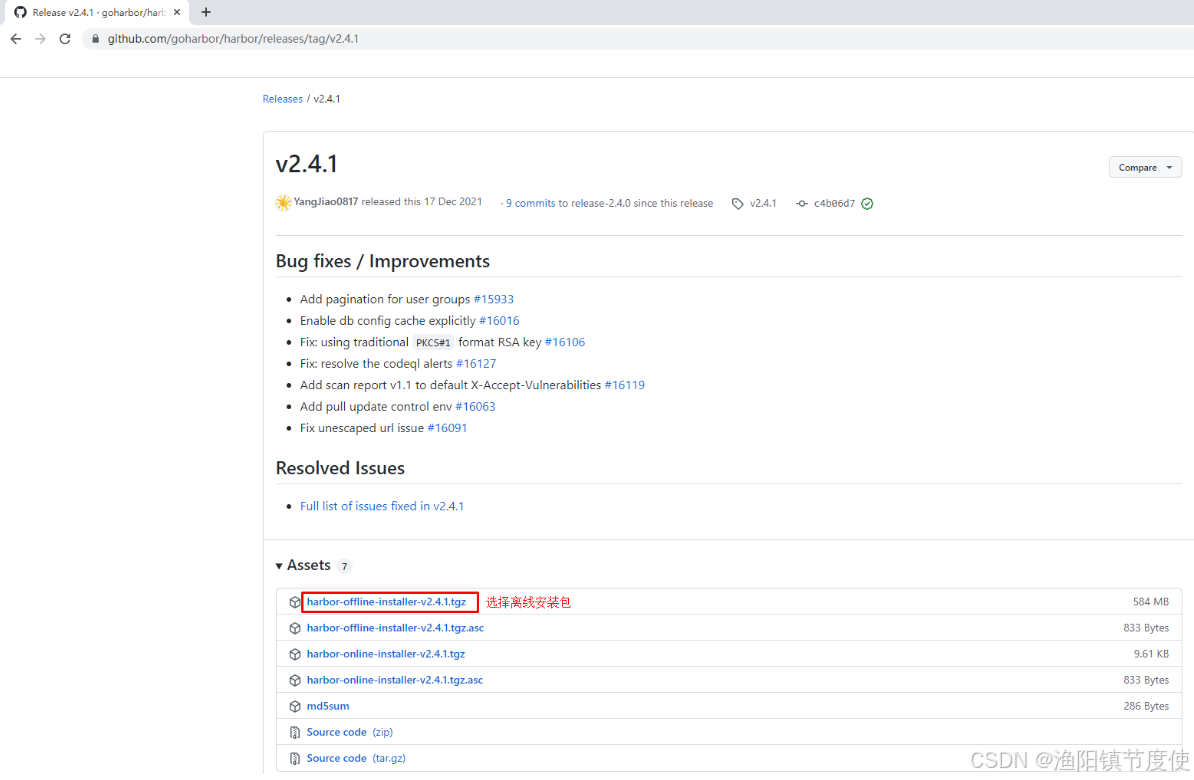Open pull request #16127 link
1194x780 pixels.
(476, 363)
